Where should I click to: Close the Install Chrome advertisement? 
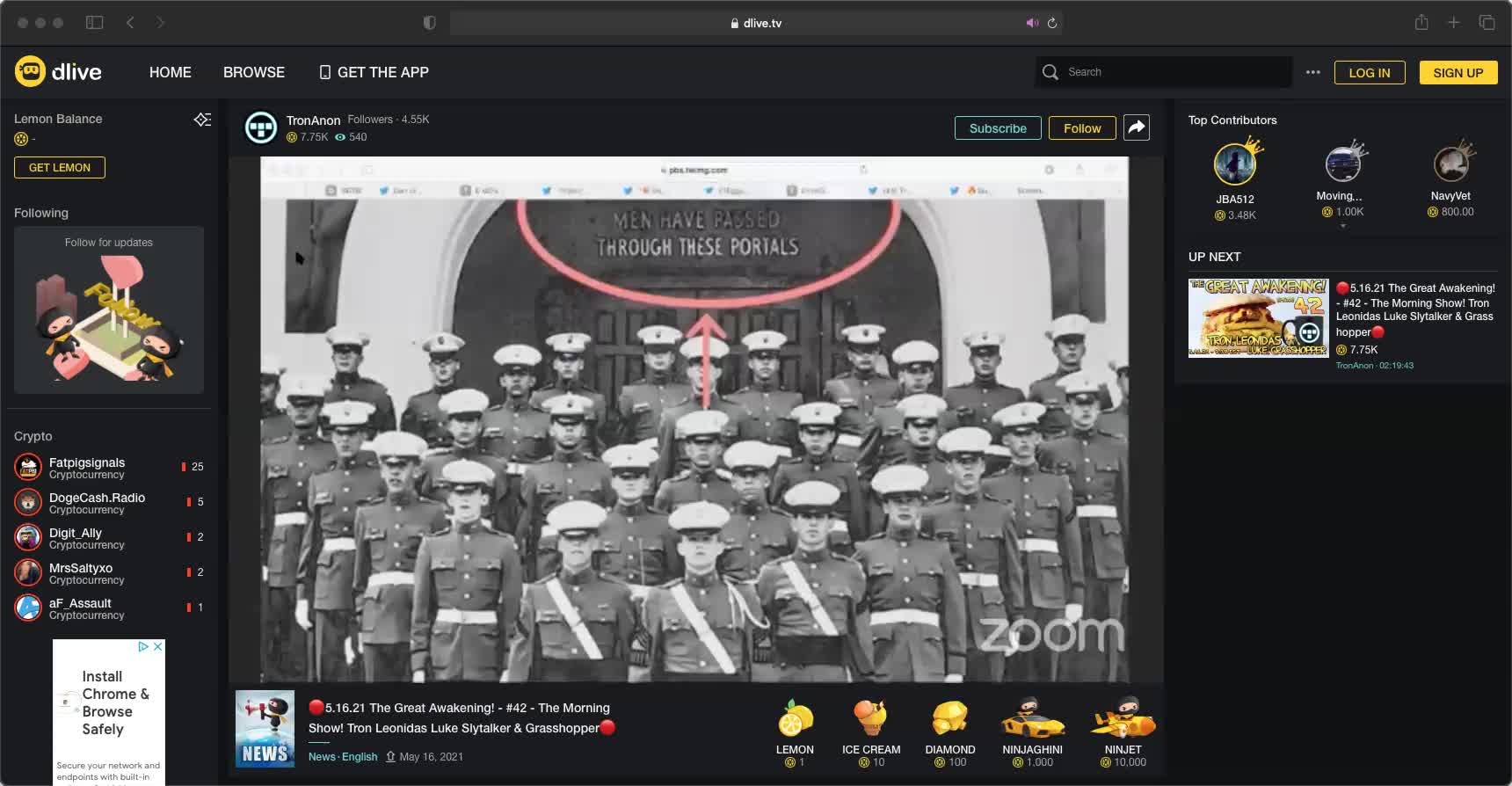click(x=158, y=646)
